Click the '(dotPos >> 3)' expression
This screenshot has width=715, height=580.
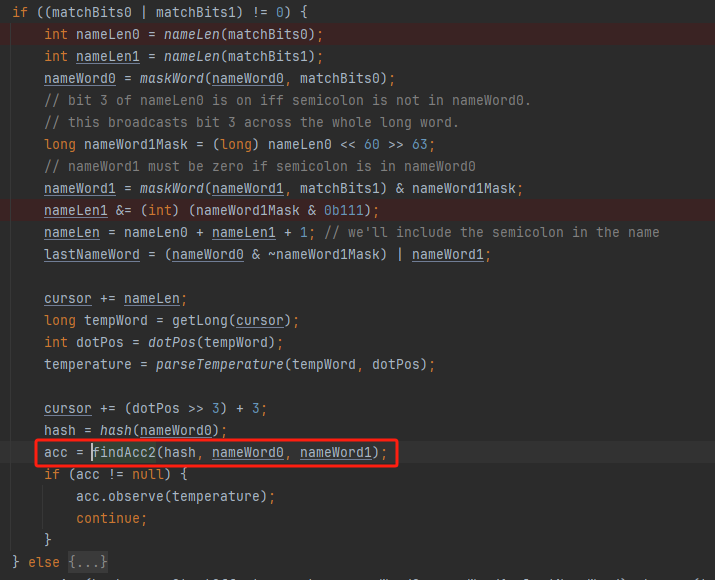click(176, 409)
